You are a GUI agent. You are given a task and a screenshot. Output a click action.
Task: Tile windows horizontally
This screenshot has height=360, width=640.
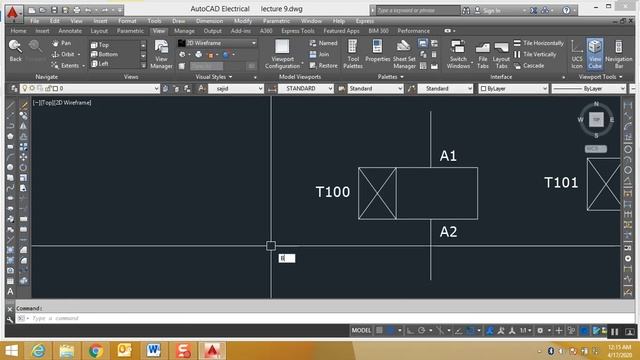(538, 43)
